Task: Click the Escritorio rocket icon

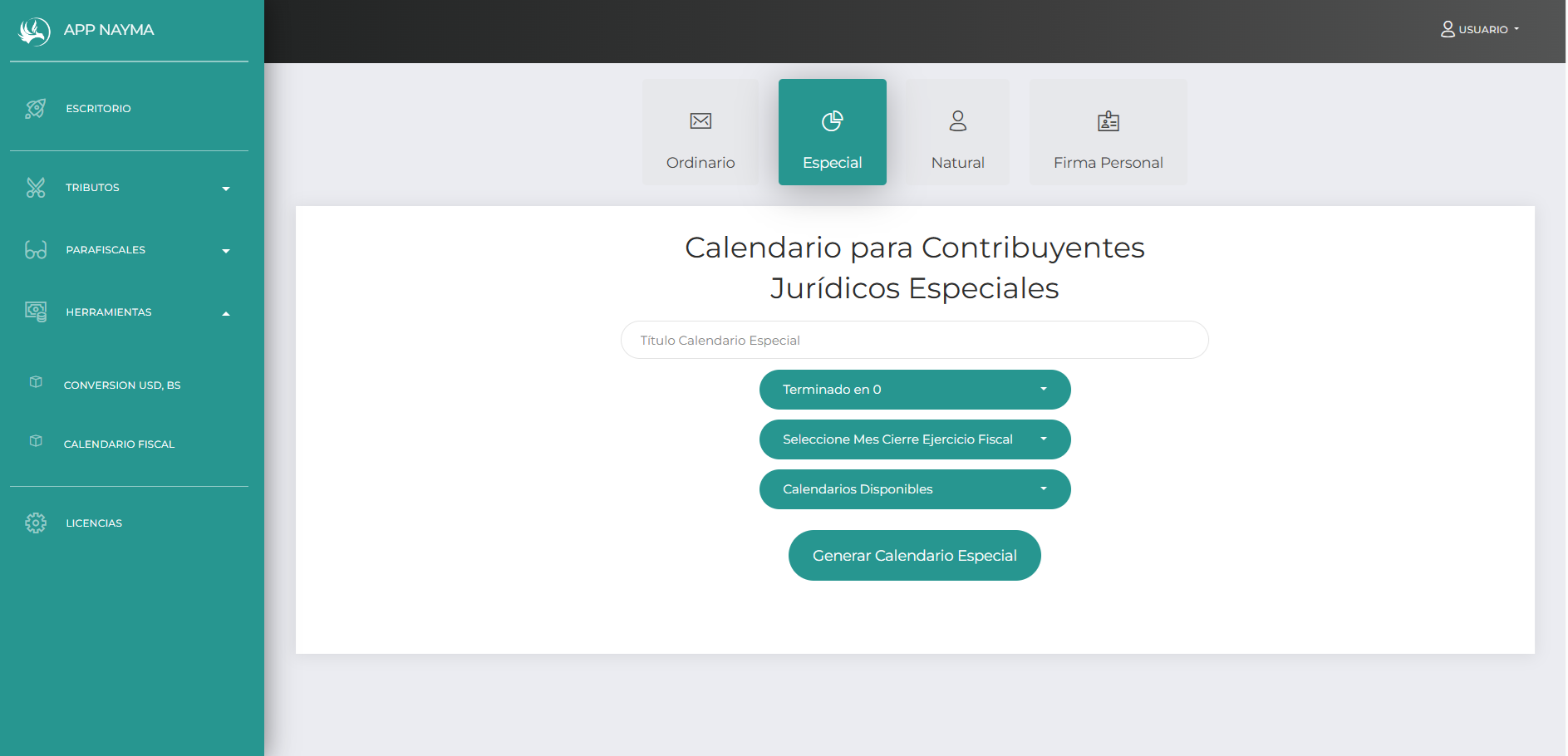Action: click(36, 109)
